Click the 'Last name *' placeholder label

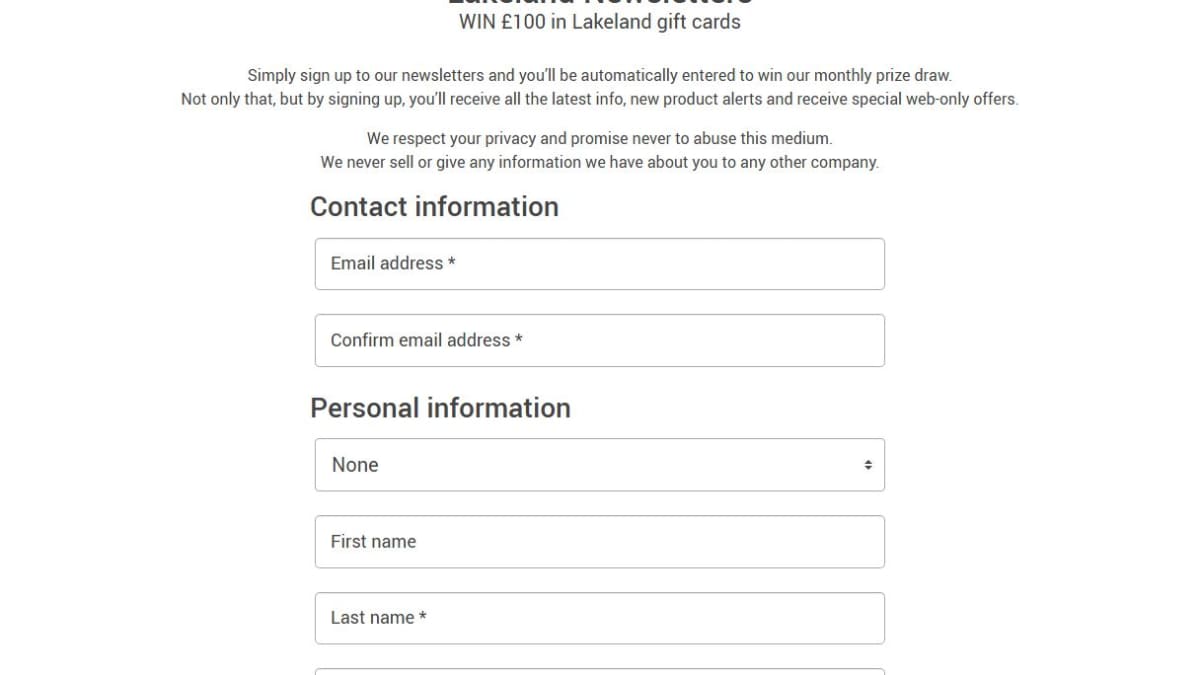379,618
